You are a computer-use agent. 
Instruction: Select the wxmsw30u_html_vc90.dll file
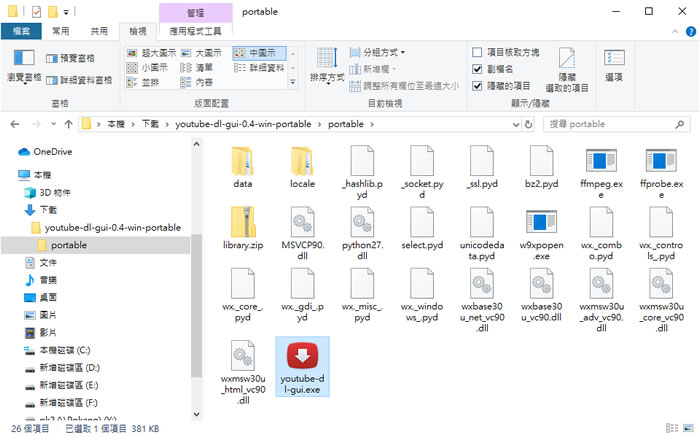(242, 372)
